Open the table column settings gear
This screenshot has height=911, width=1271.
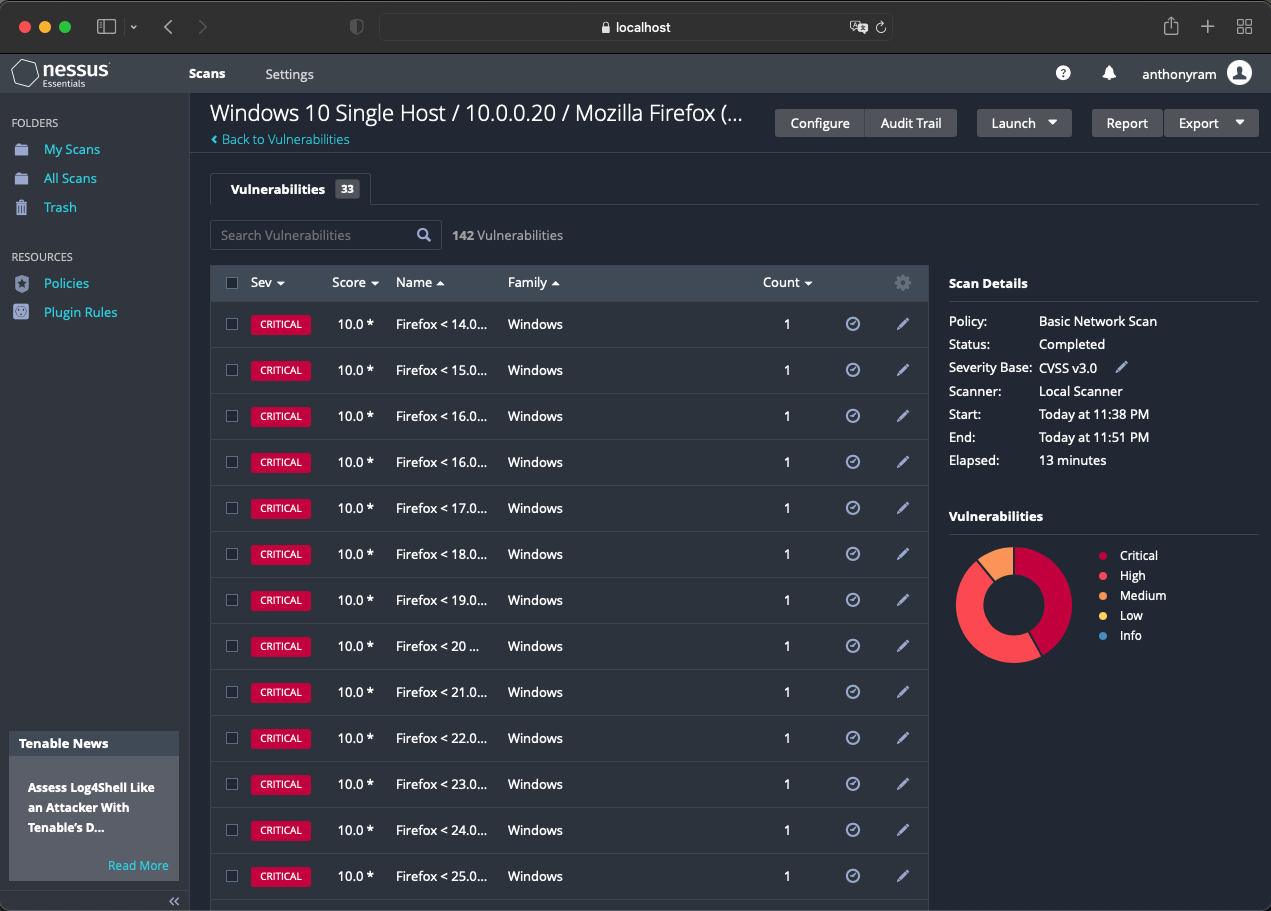[x=903, y=283]
